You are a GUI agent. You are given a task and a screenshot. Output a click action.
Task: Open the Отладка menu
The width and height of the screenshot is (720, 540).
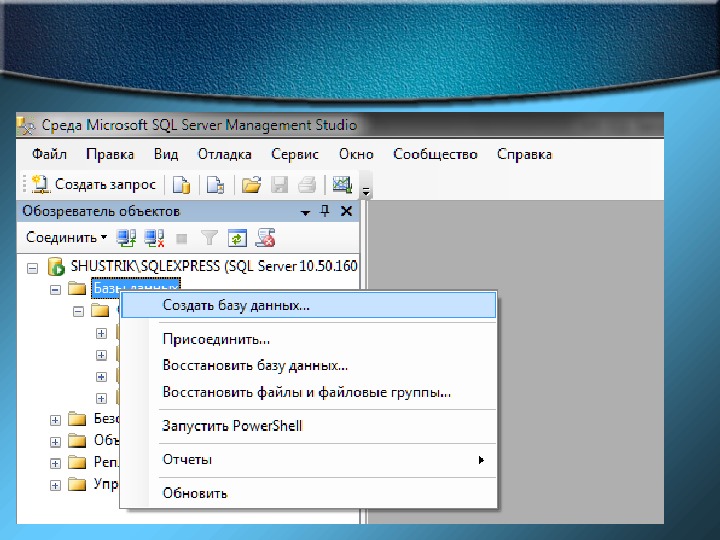click(225, 154)
